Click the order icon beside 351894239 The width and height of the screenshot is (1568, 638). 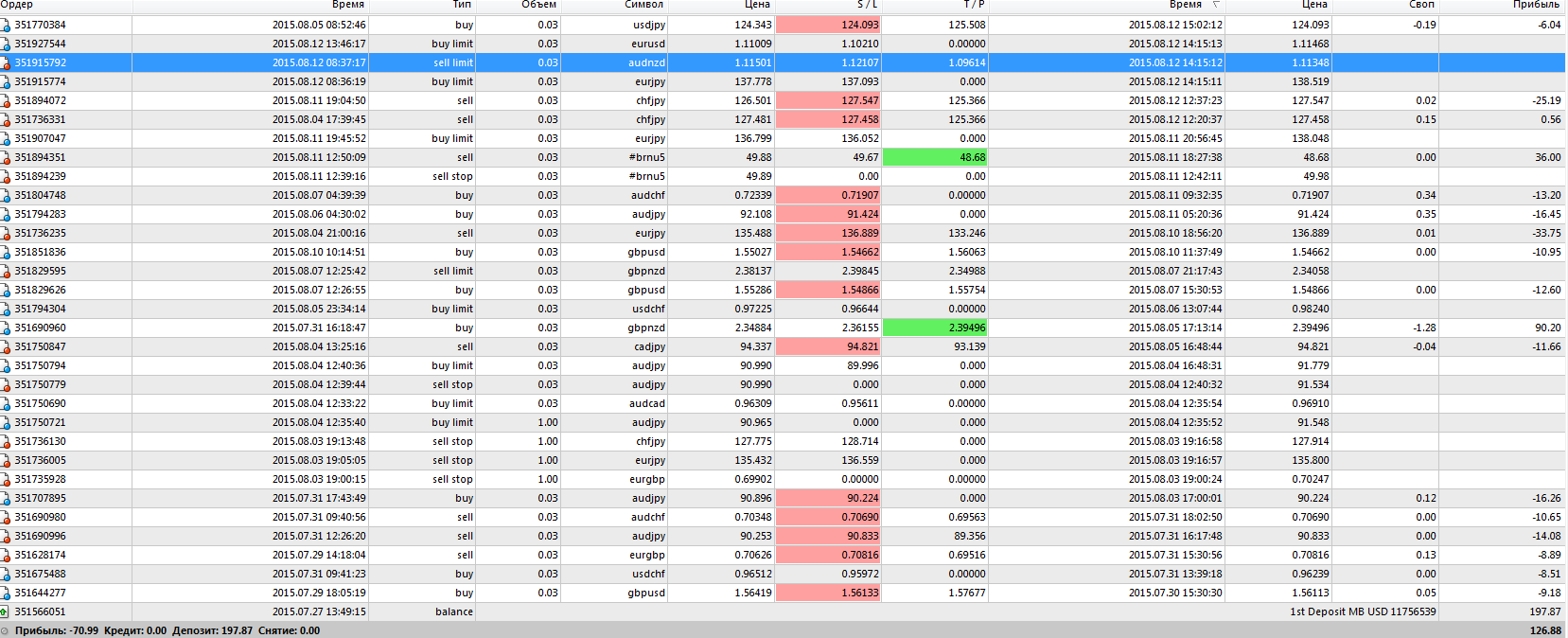click(x=6, y=176)
